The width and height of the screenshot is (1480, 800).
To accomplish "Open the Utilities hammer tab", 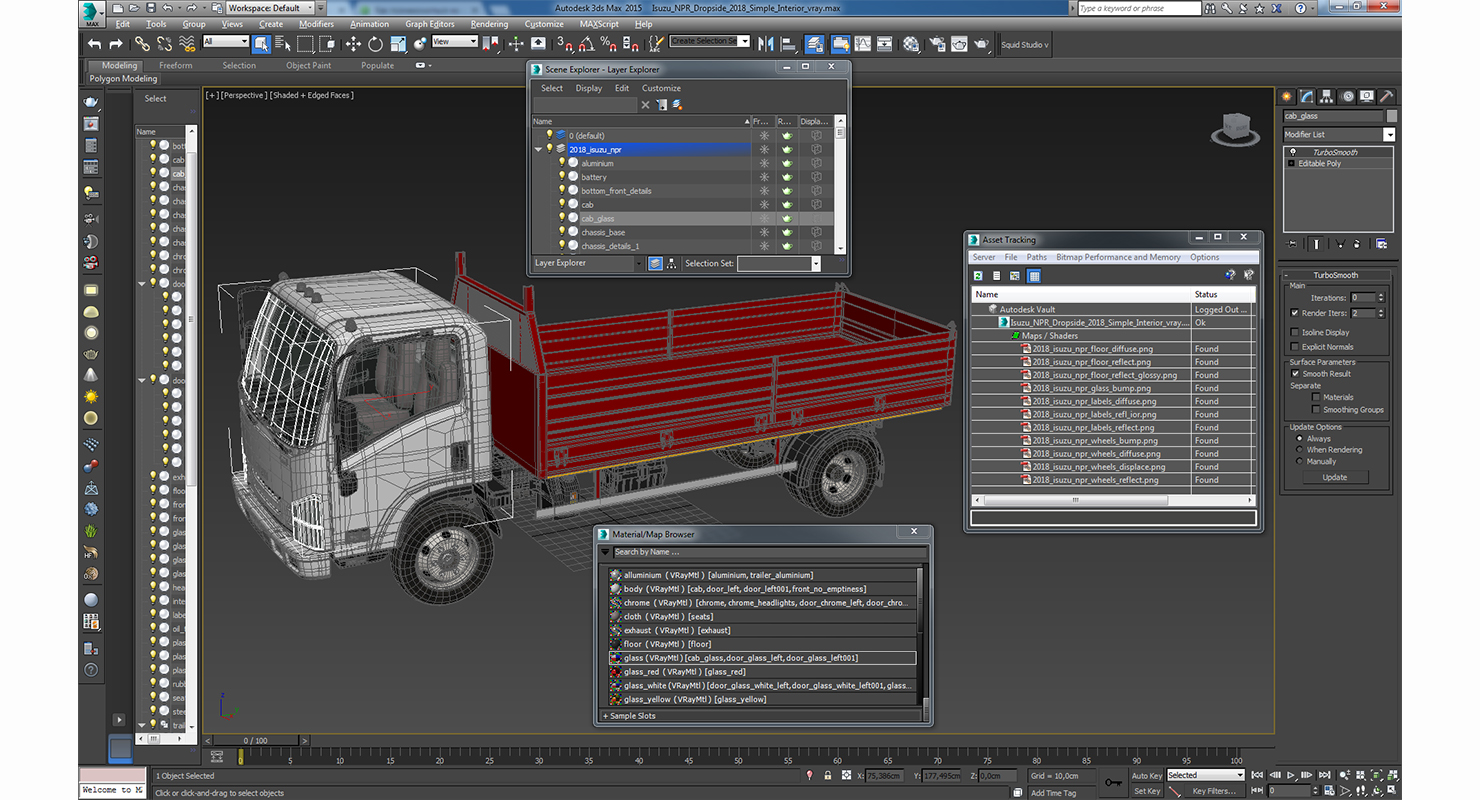I will [x=1386, y=96].
